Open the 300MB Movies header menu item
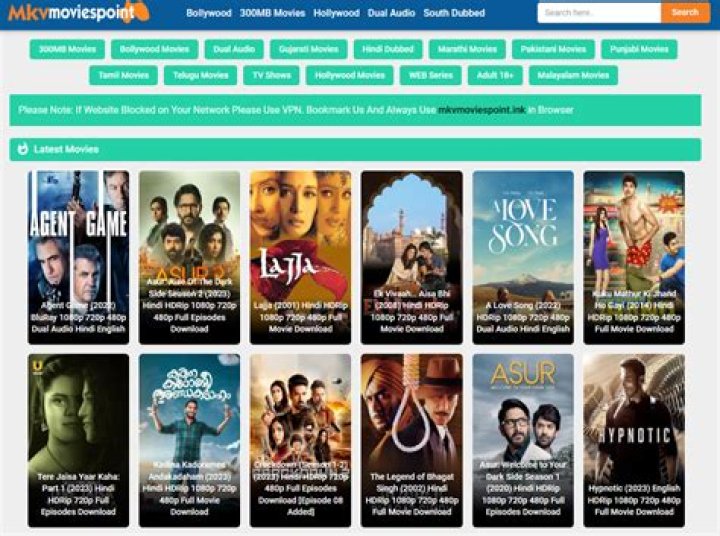 coord(272,13)
